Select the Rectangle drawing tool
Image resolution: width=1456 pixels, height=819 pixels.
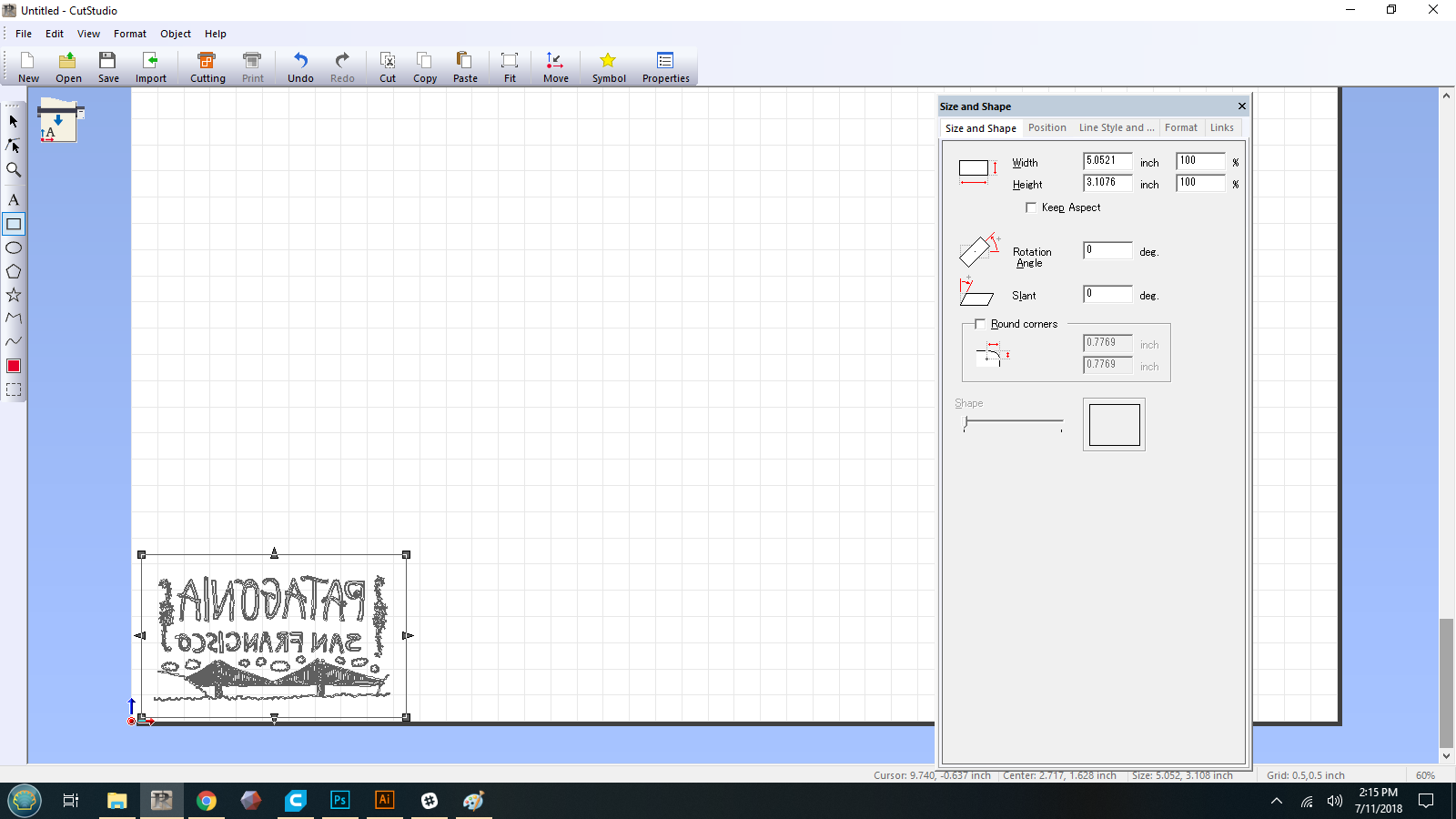[14, 224]
